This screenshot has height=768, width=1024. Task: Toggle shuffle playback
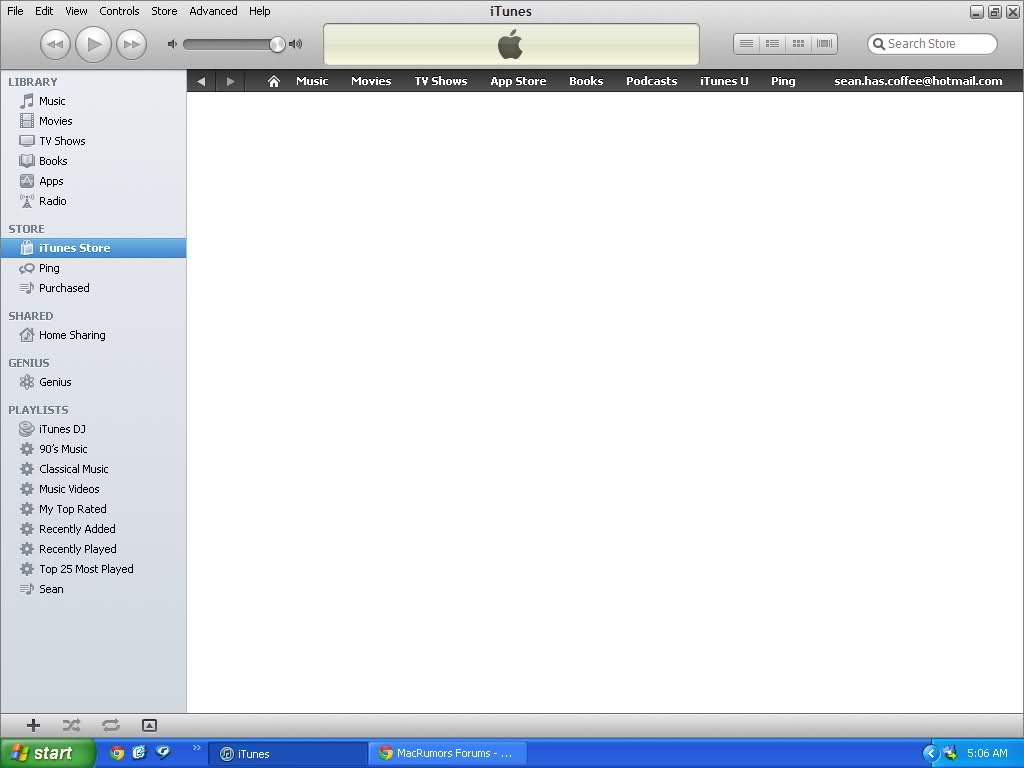click(x=71, y=725)
